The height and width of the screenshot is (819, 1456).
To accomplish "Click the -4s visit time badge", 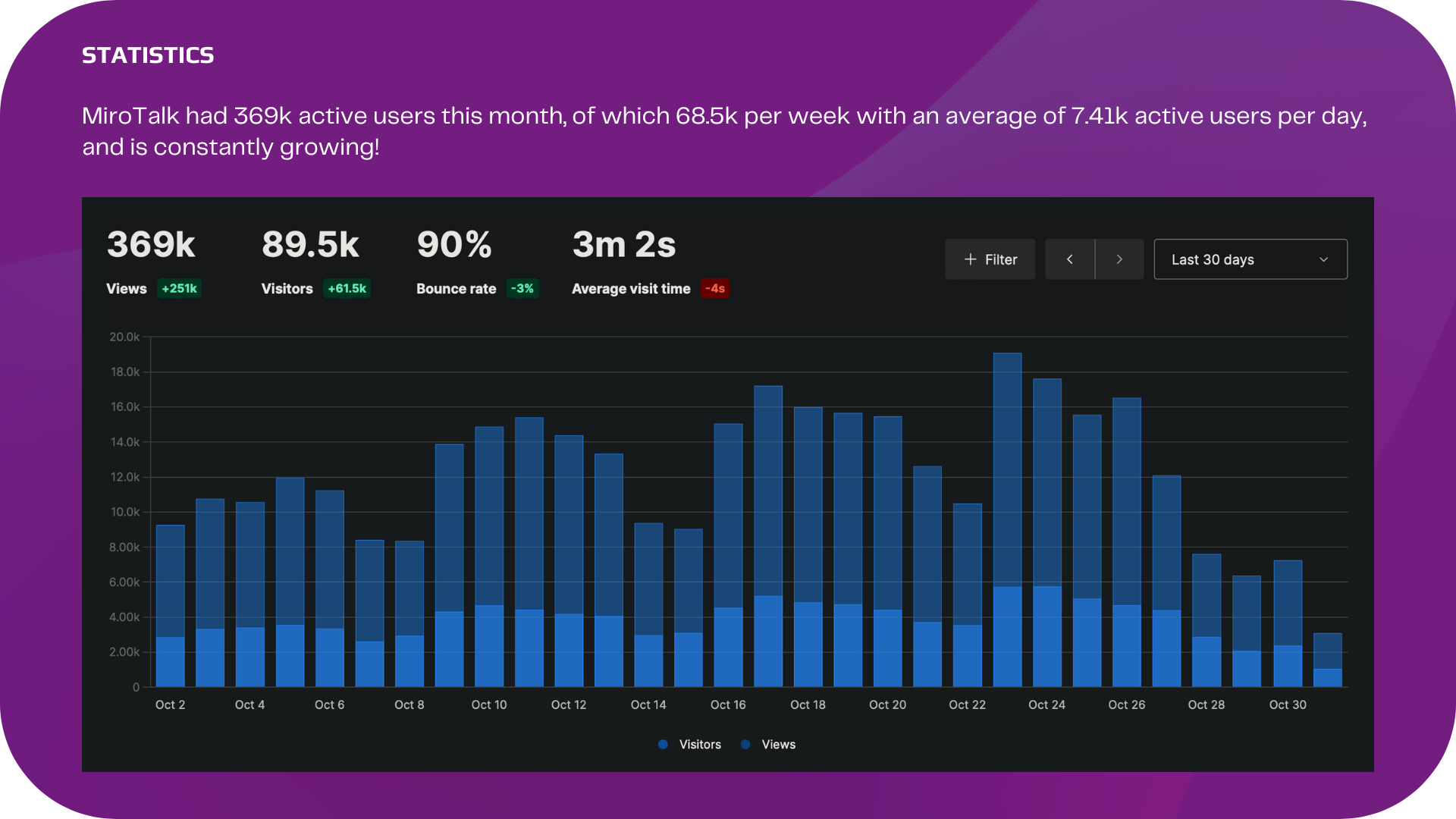I will coord(715,288).
